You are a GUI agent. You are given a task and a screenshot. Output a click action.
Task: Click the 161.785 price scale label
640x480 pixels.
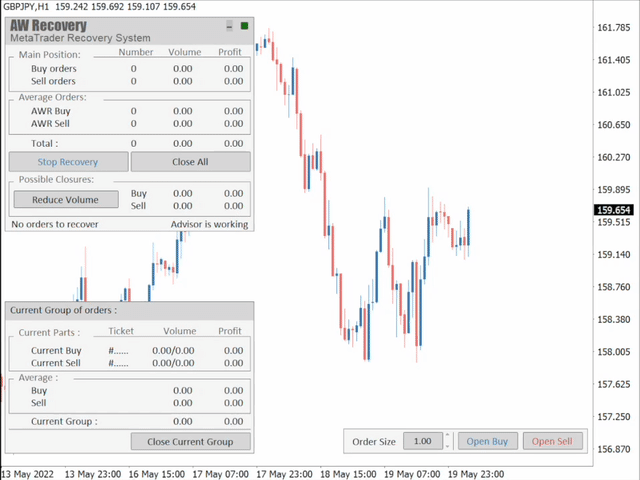612,28
